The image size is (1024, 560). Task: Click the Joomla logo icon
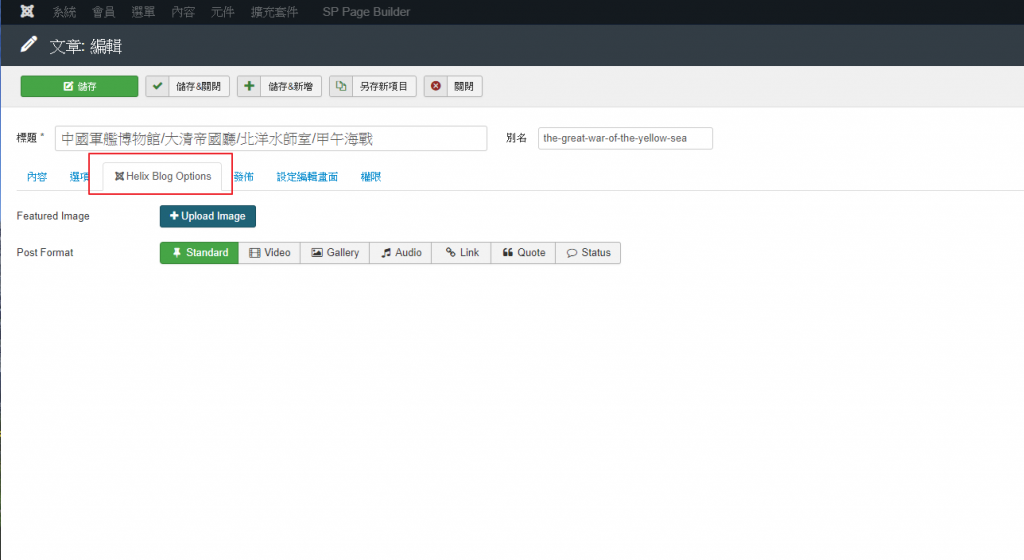[x=27, y=12]
